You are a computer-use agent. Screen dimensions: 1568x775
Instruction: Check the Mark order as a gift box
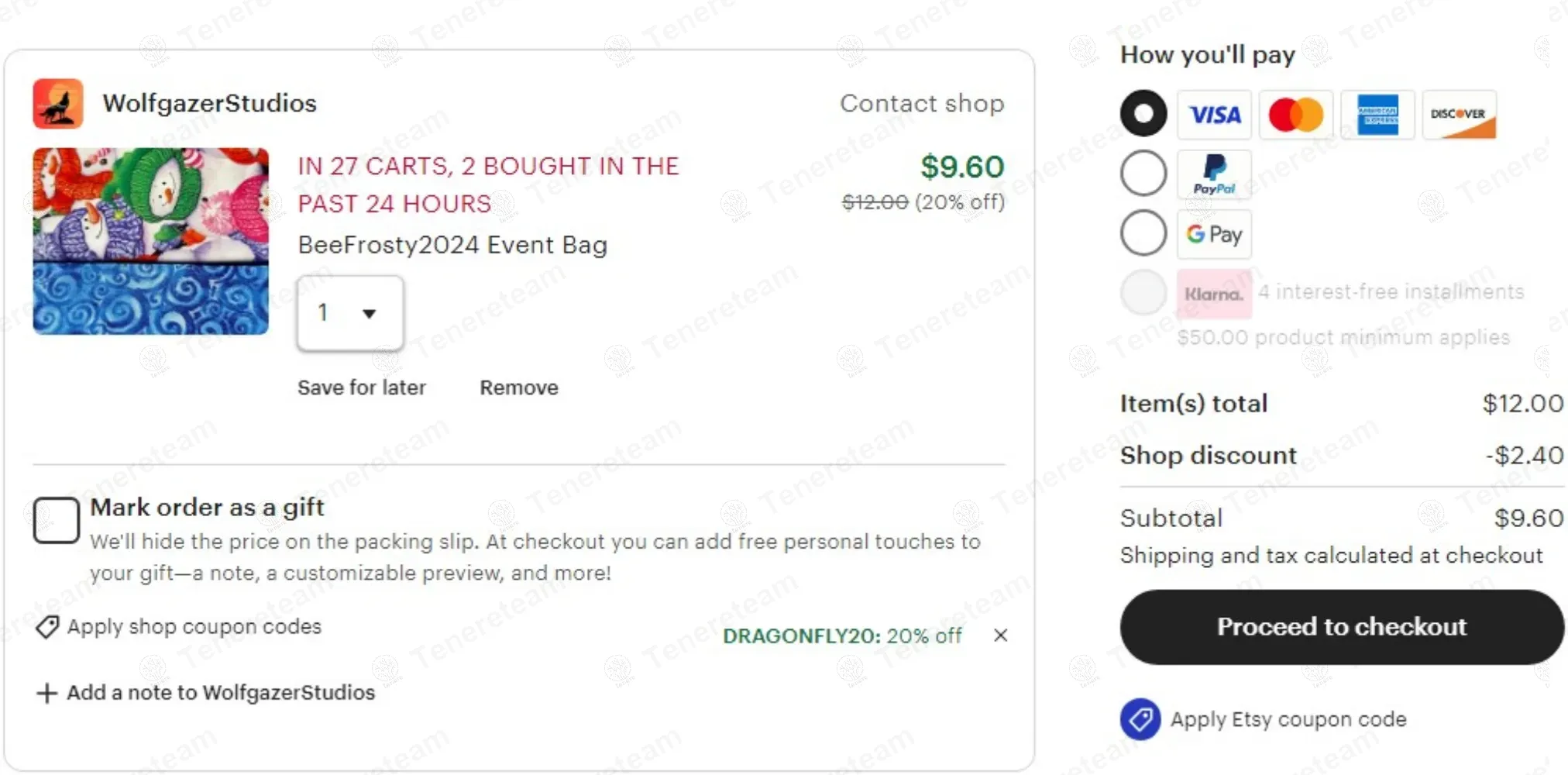(x=56, y=519)
